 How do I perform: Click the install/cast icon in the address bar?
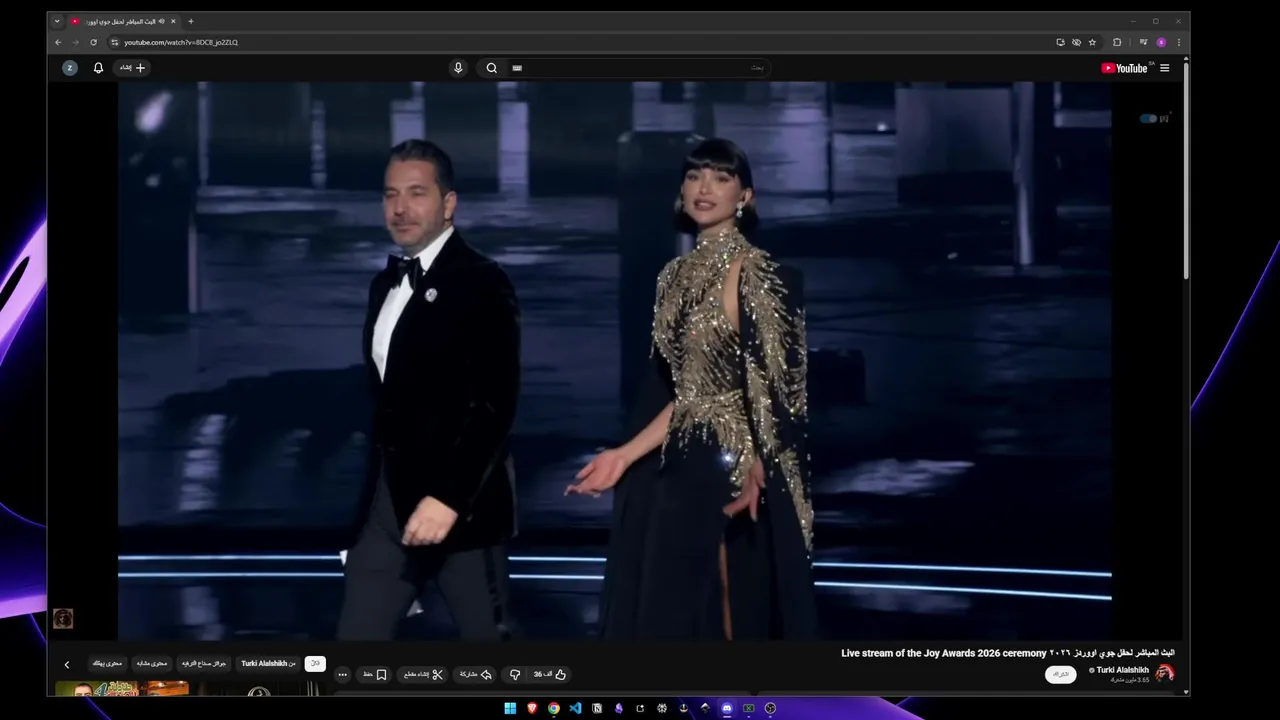1060,42
